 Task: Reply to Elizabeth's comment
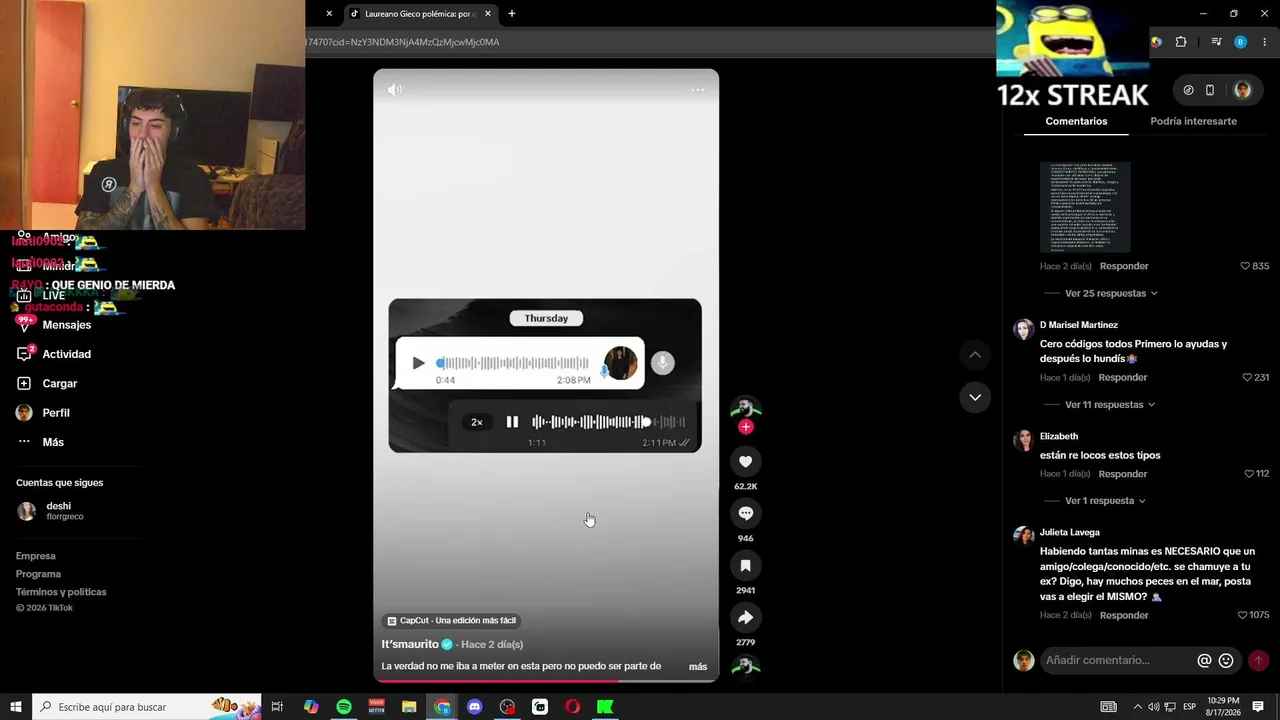coord(1123,474)
